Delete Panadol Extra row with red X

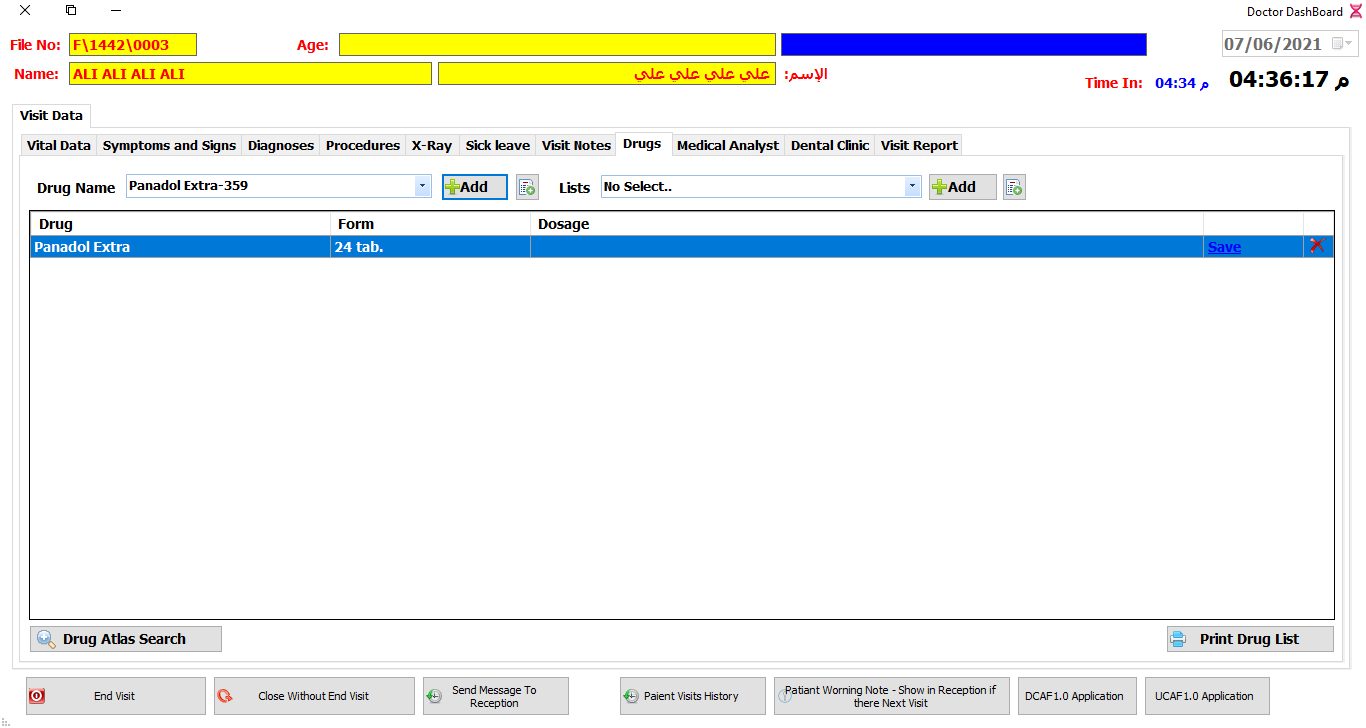coord(1317,246)
